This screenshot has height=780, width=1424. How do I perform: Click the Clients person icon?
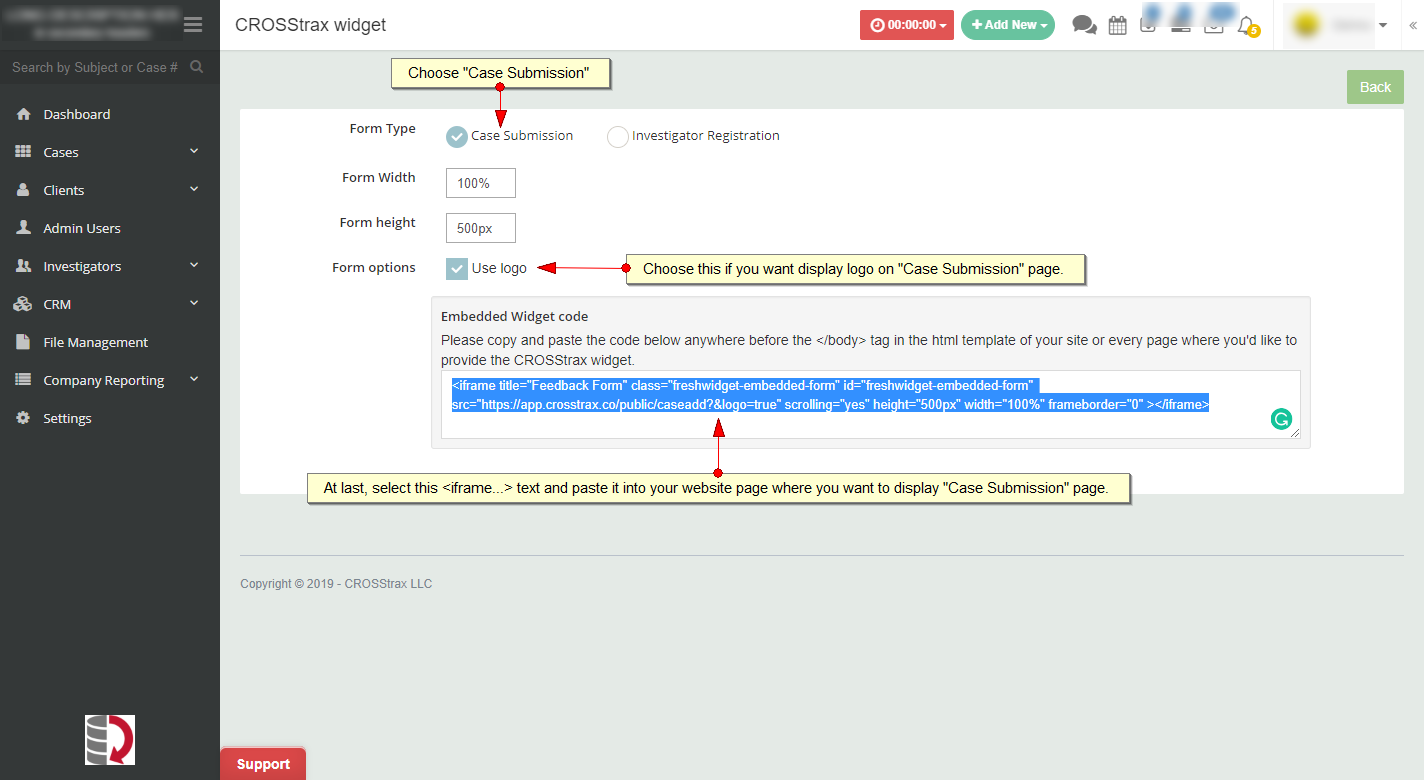[24, 190]
